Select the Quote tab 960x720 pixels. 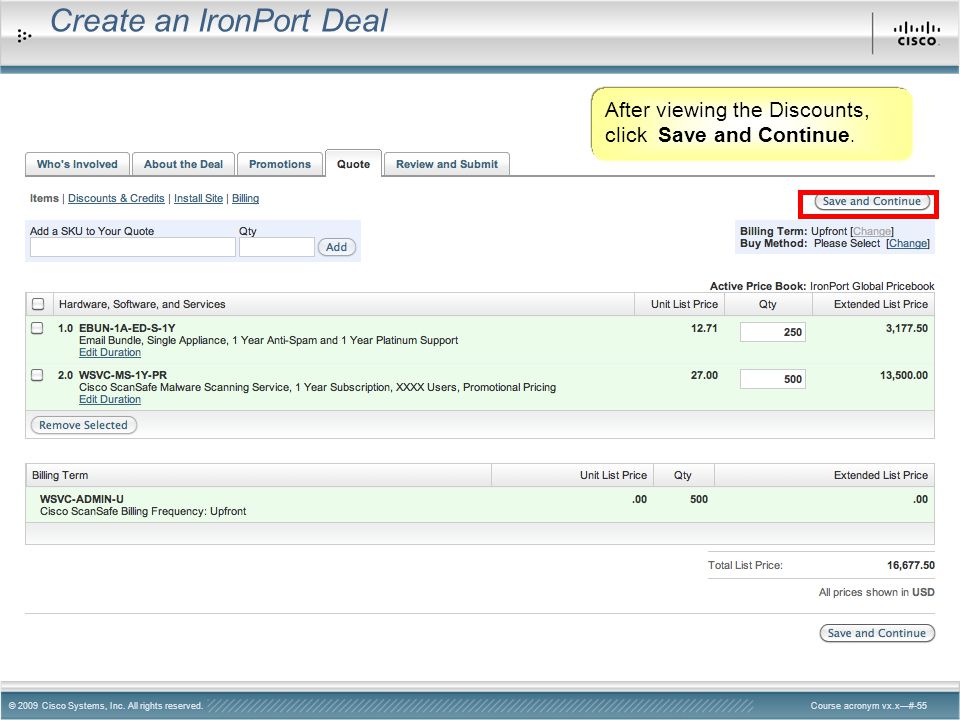click(353, 163)
